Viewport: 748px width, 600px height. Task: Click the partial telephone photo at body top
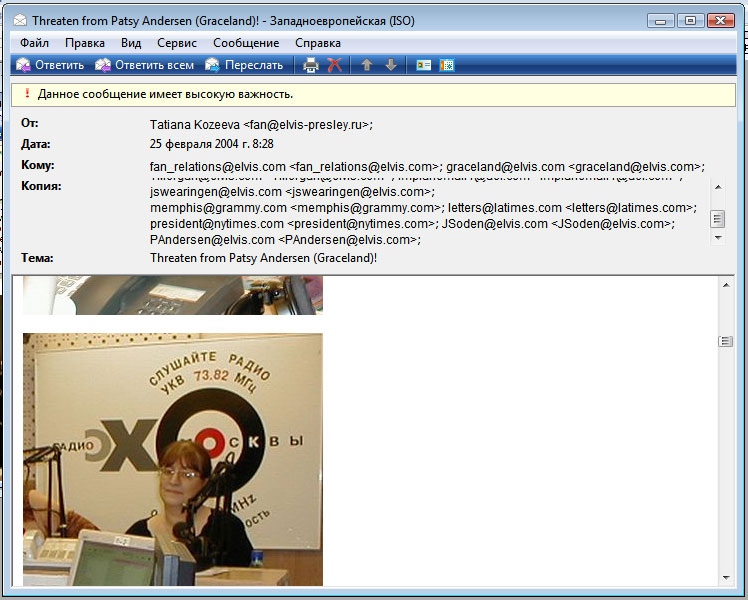coord(173,295)
